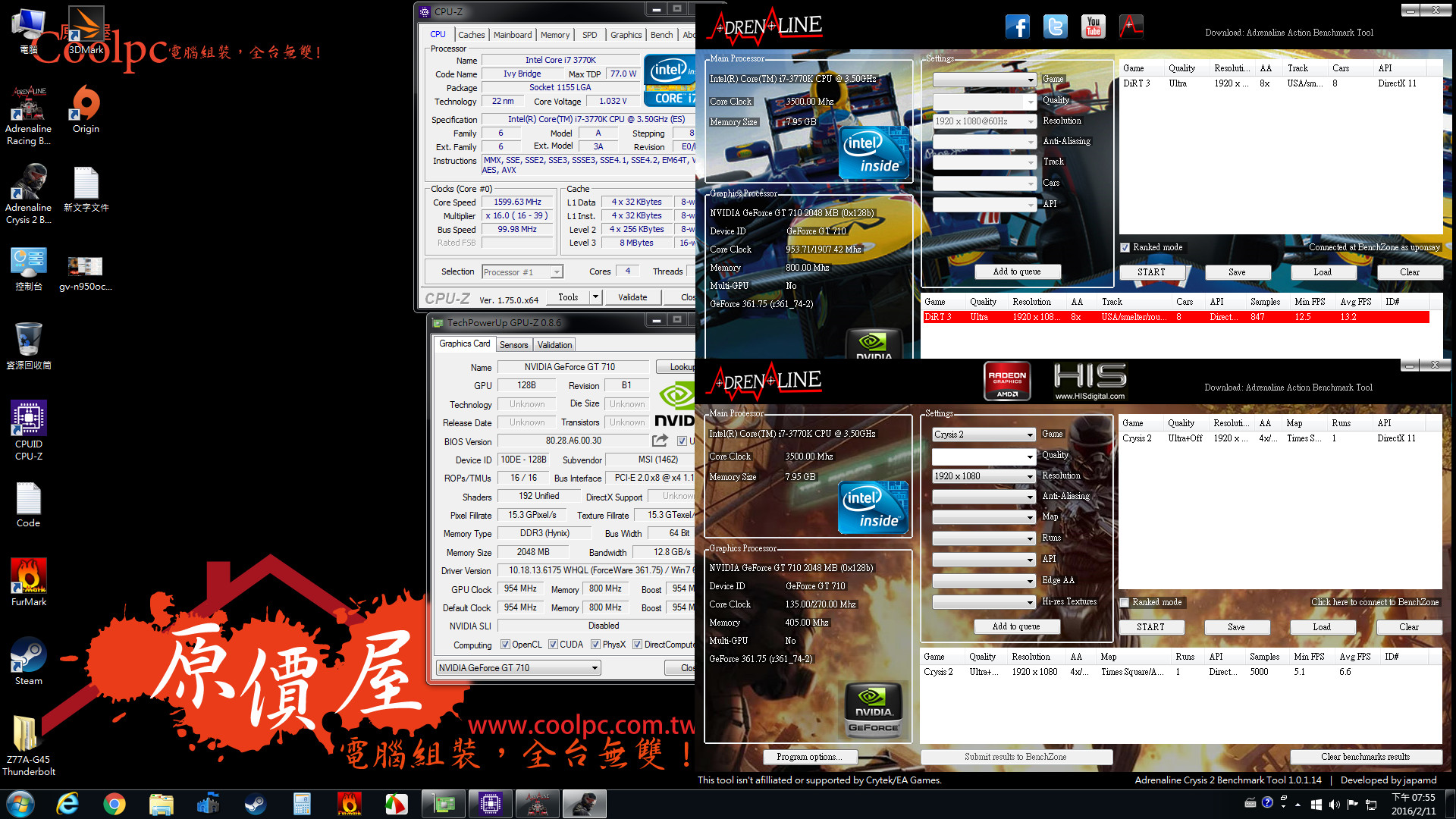
Task: Click the Radeon Graphics AMD logo
Action: [1007, 381]
